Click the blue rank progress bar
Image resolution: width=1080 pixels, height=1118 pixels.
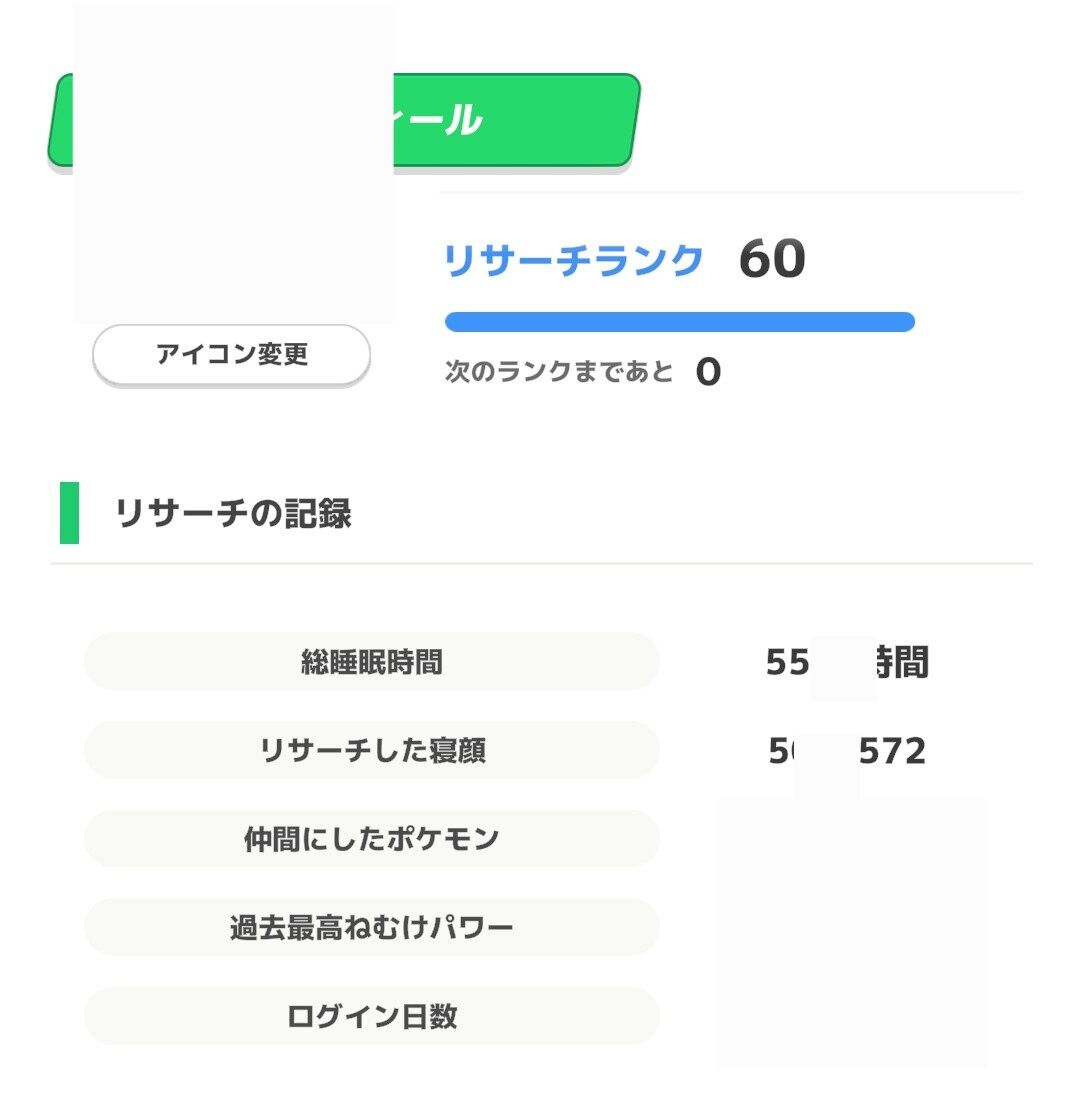pos(679,322)
